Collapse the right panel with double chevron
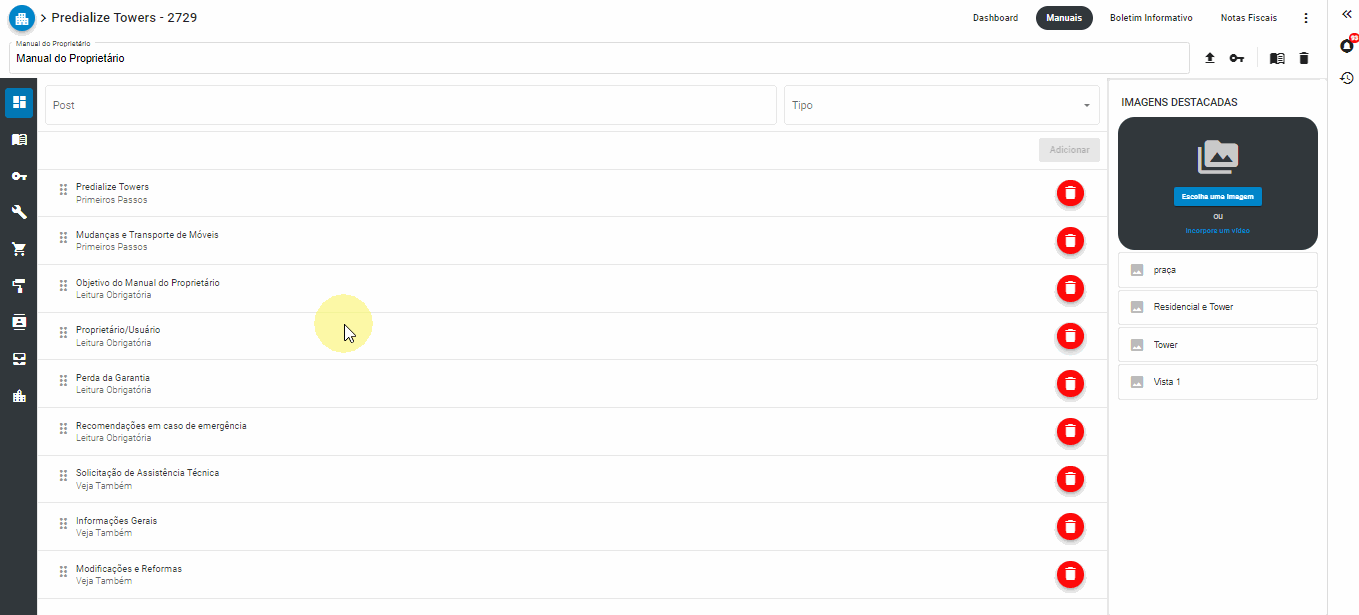Screen dimensions: 1359x615 coord(1347,14)
